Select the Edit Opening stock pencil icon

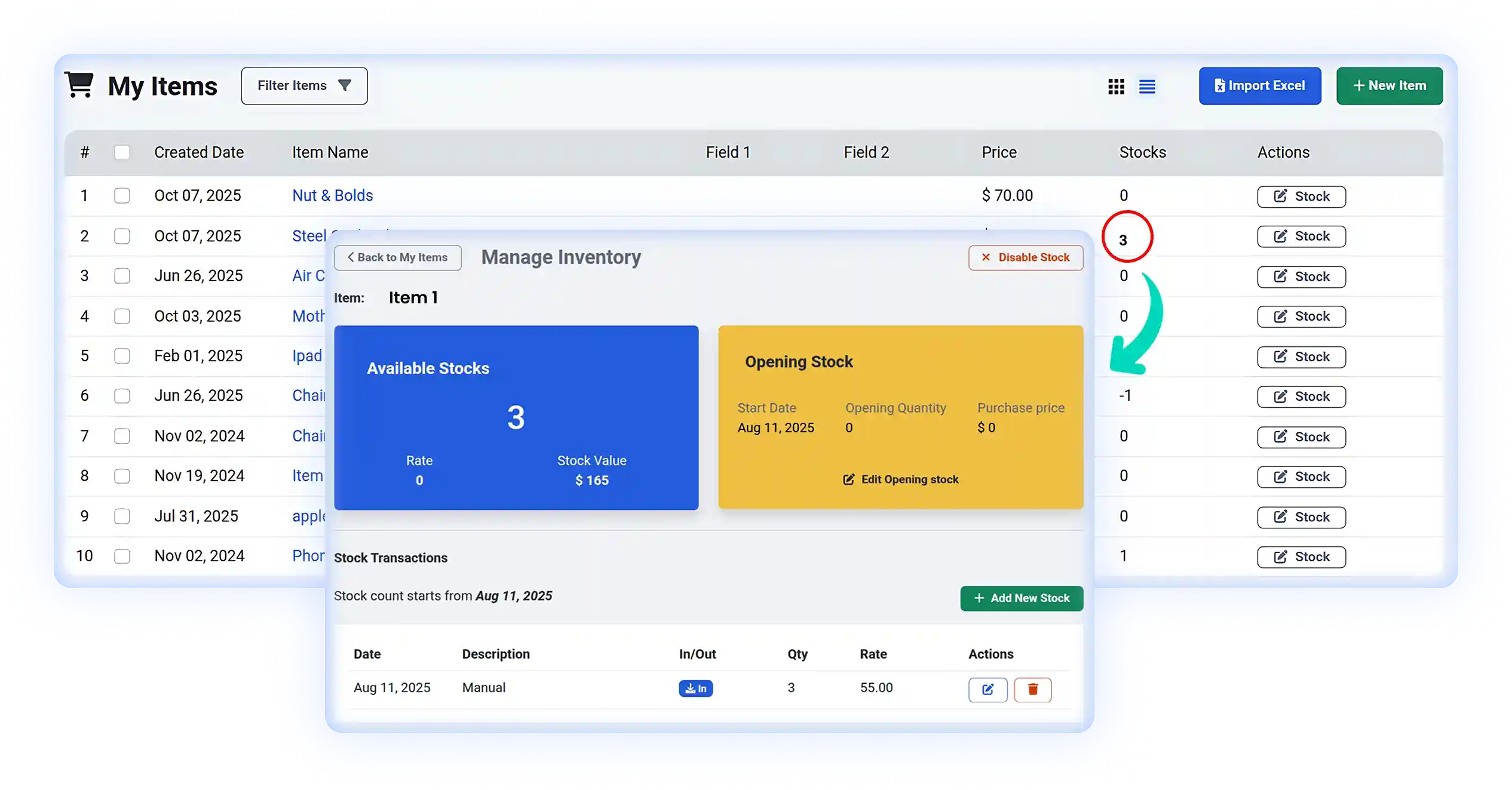(x=849, y=479)
